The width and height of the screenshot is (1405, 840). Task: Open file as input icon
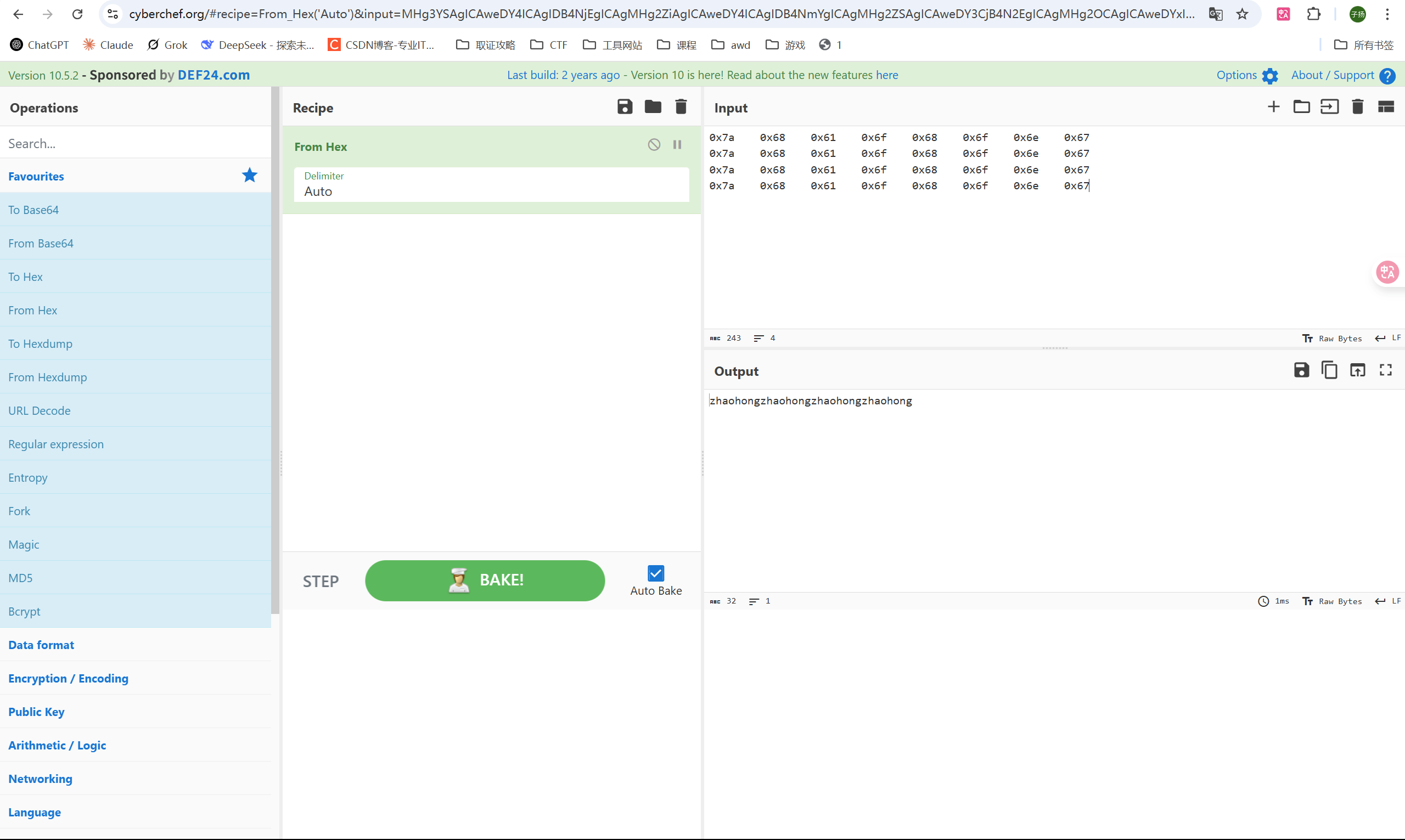[1330, 107]
